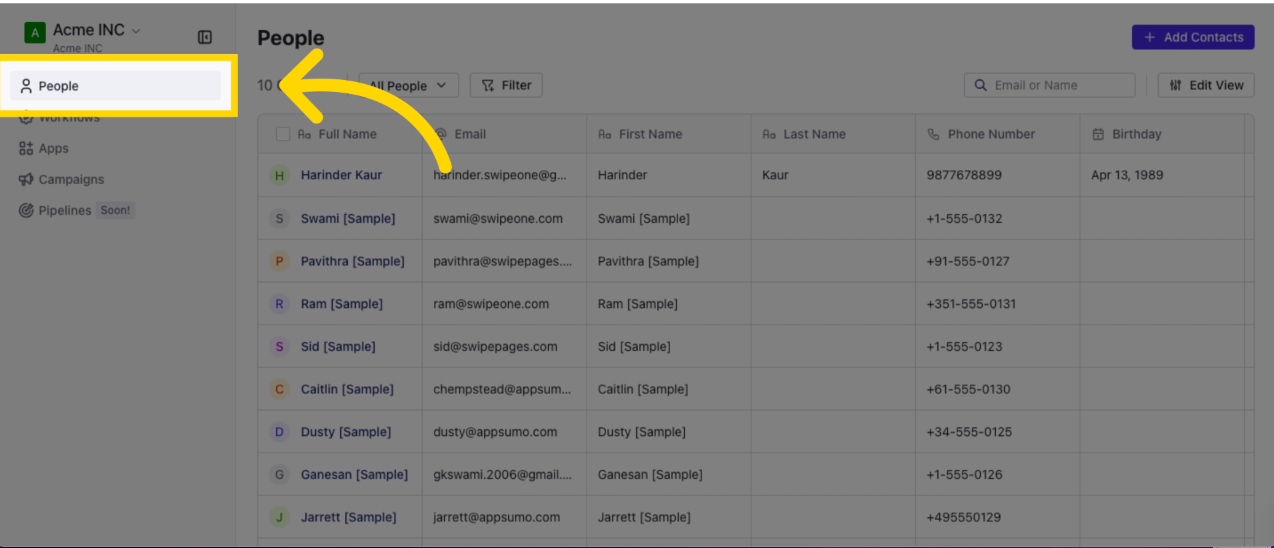Image resolution: width=1274 pixels, height=548 pixels.
Task: Click the Harinder Kaur avatar icon
Action: coord(279,175)
